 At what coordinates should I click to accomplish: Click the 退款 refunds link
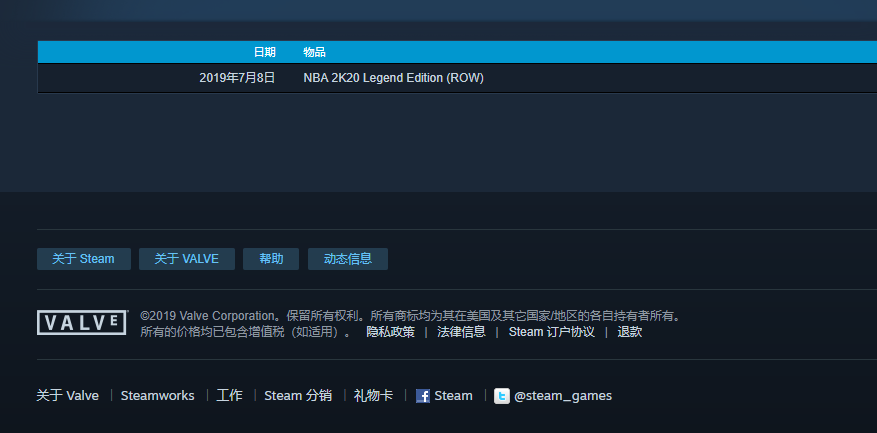pyautogui.click(x=630, y=332)
